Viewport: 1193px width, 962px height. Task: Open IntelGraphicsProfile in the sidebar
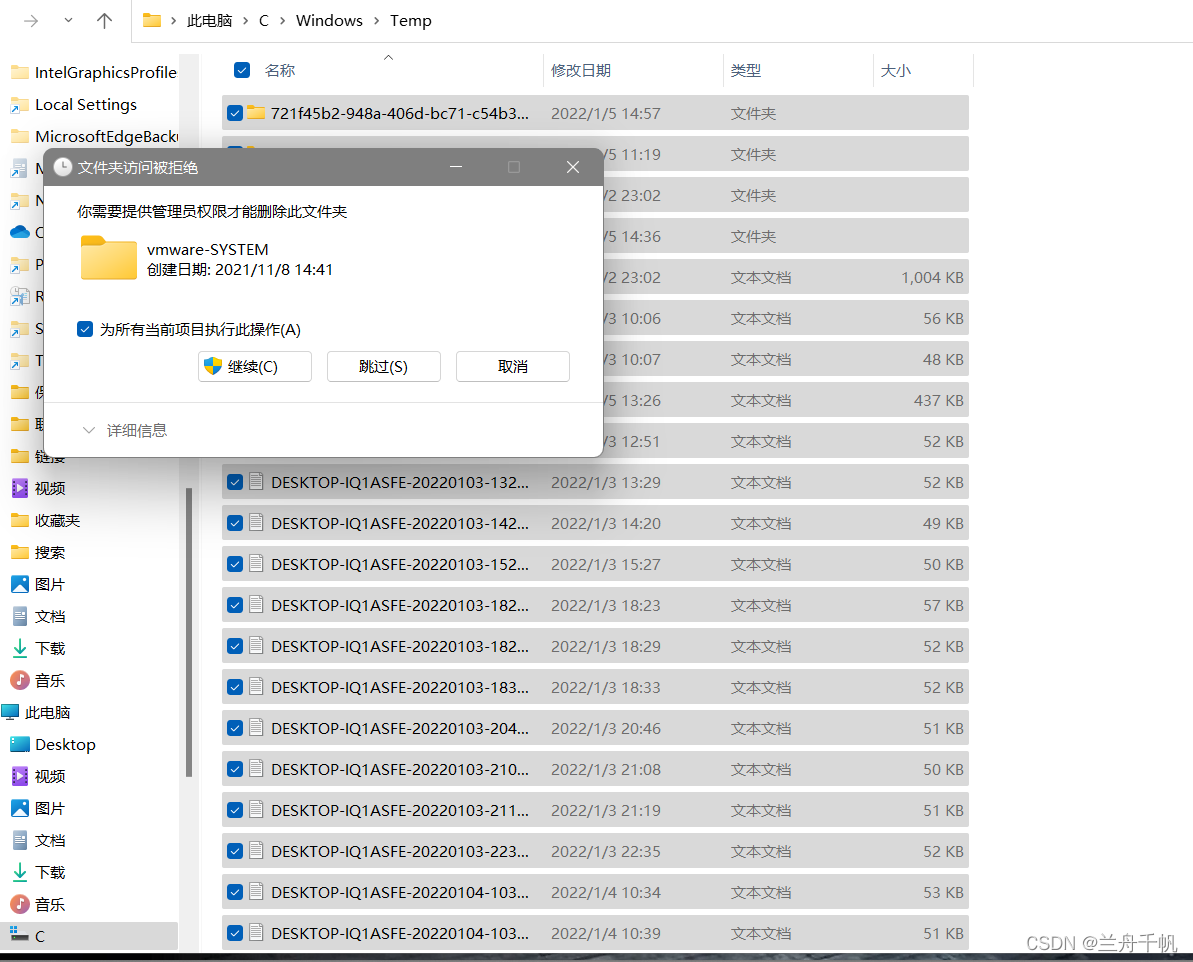point(94,72)
